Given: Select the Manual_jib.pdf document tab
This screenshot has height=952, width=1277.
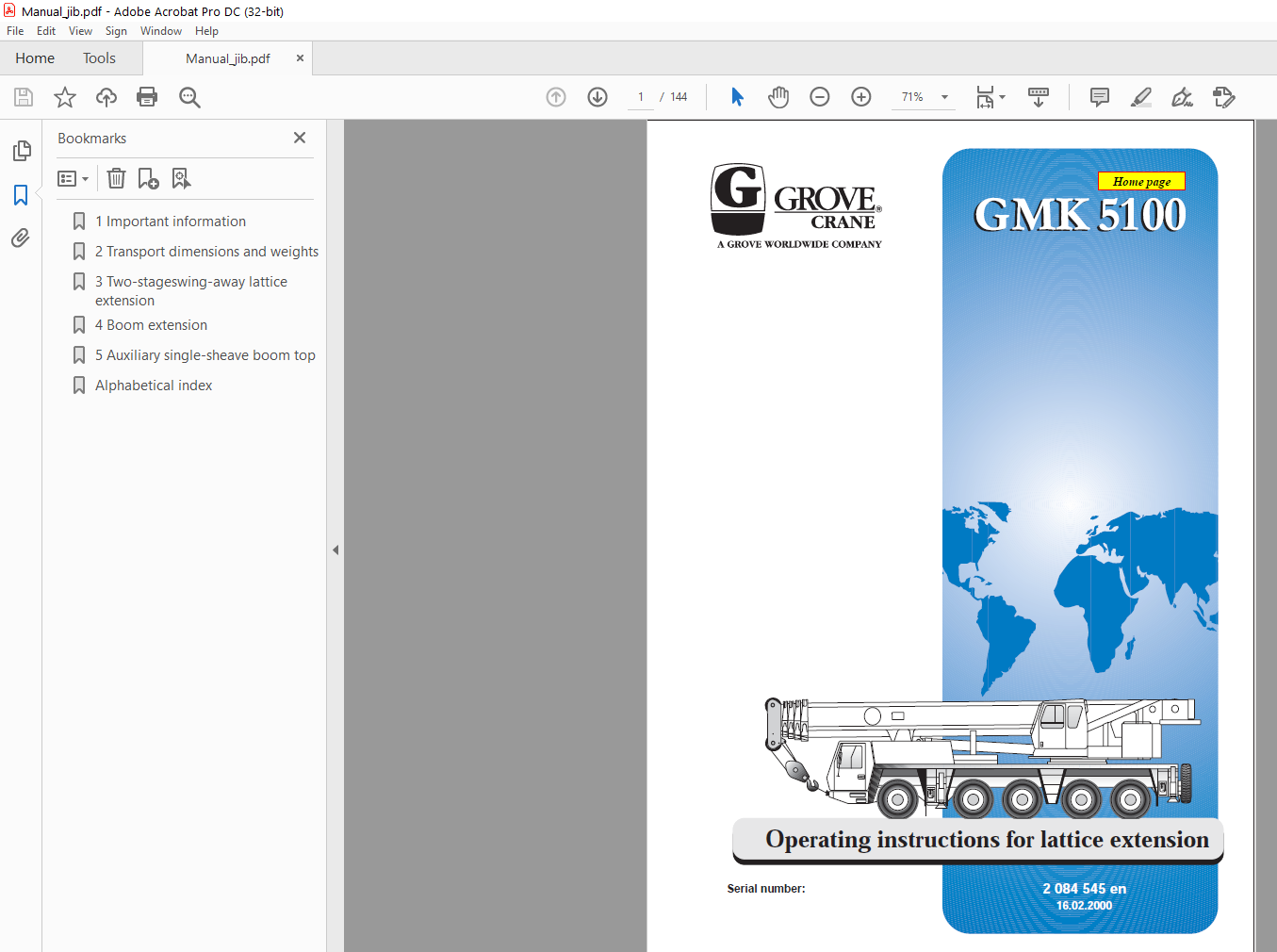Looking at the screenshot, I should click(227, 58).
